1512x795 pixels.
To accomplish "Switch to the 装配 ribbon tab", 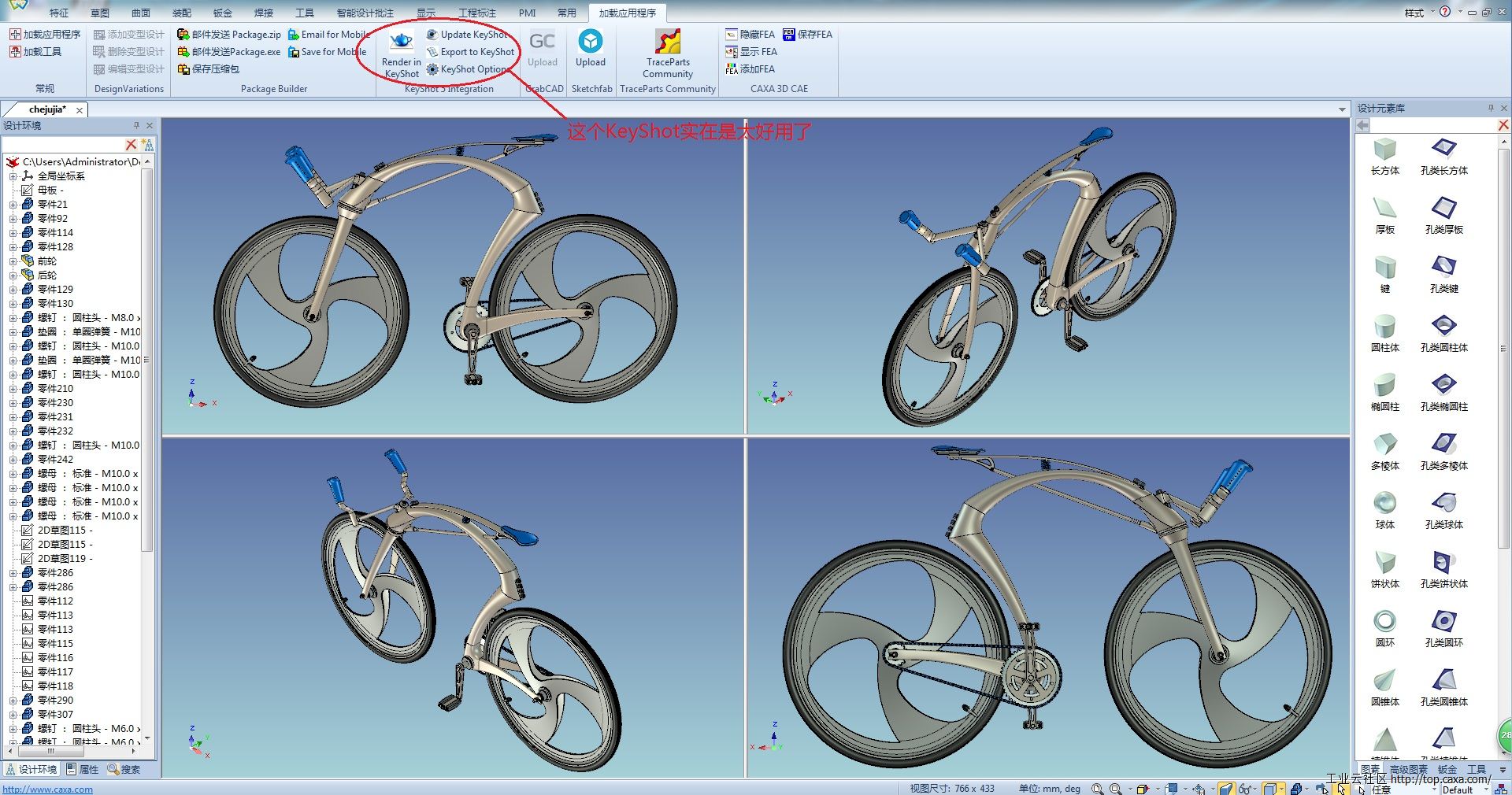I will (x=182, y=13).
